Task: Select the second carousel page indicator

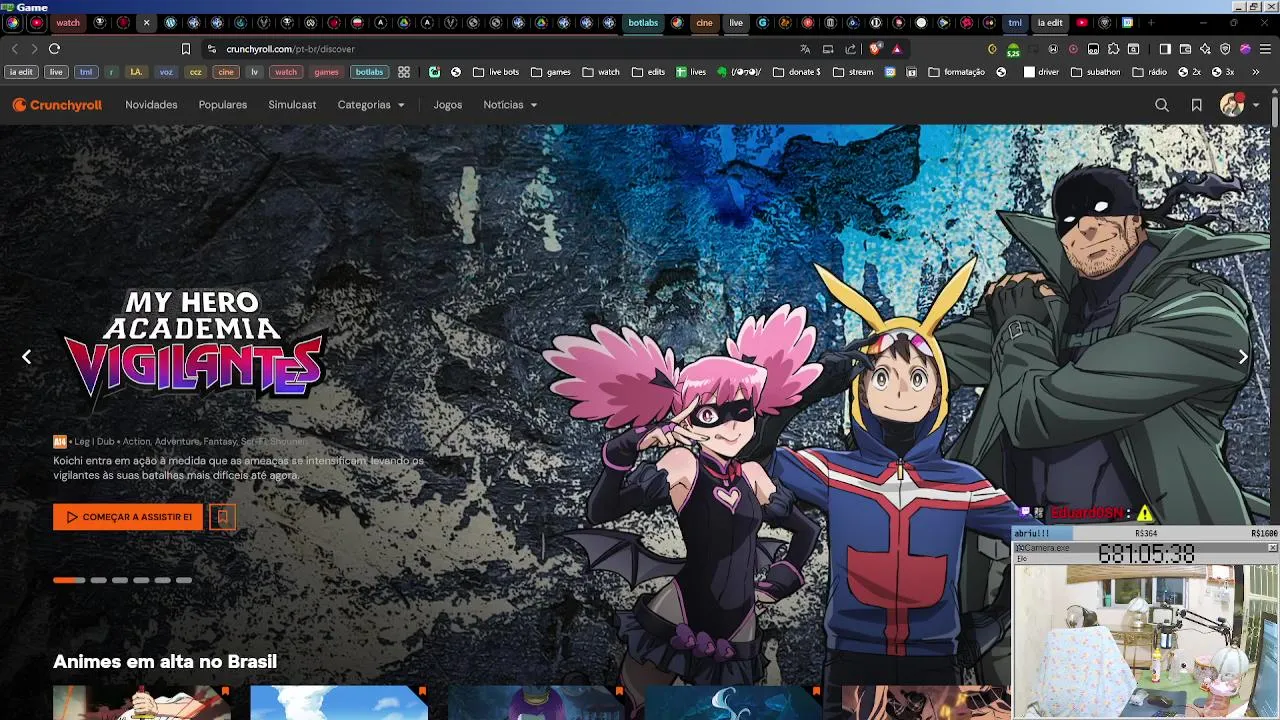Action: [x=98, y=580]
